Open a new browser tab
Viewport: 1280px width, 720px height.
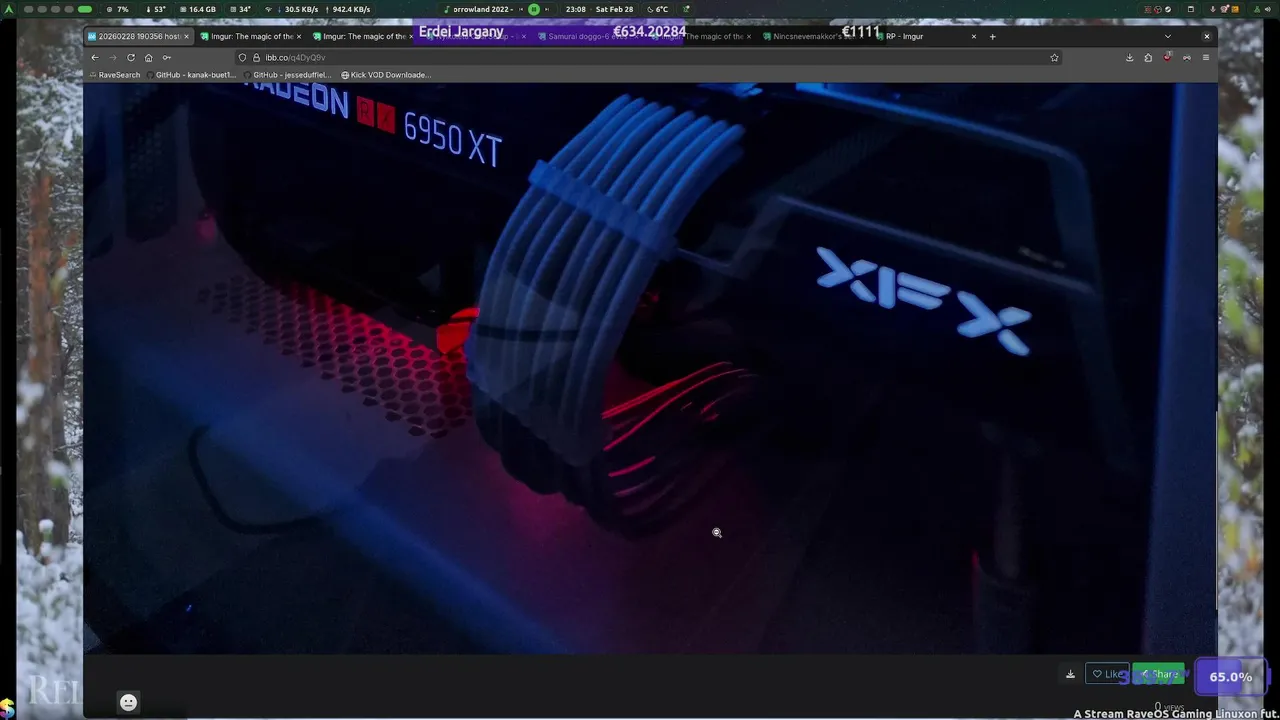pyautogui.click(x=992, y=36)
